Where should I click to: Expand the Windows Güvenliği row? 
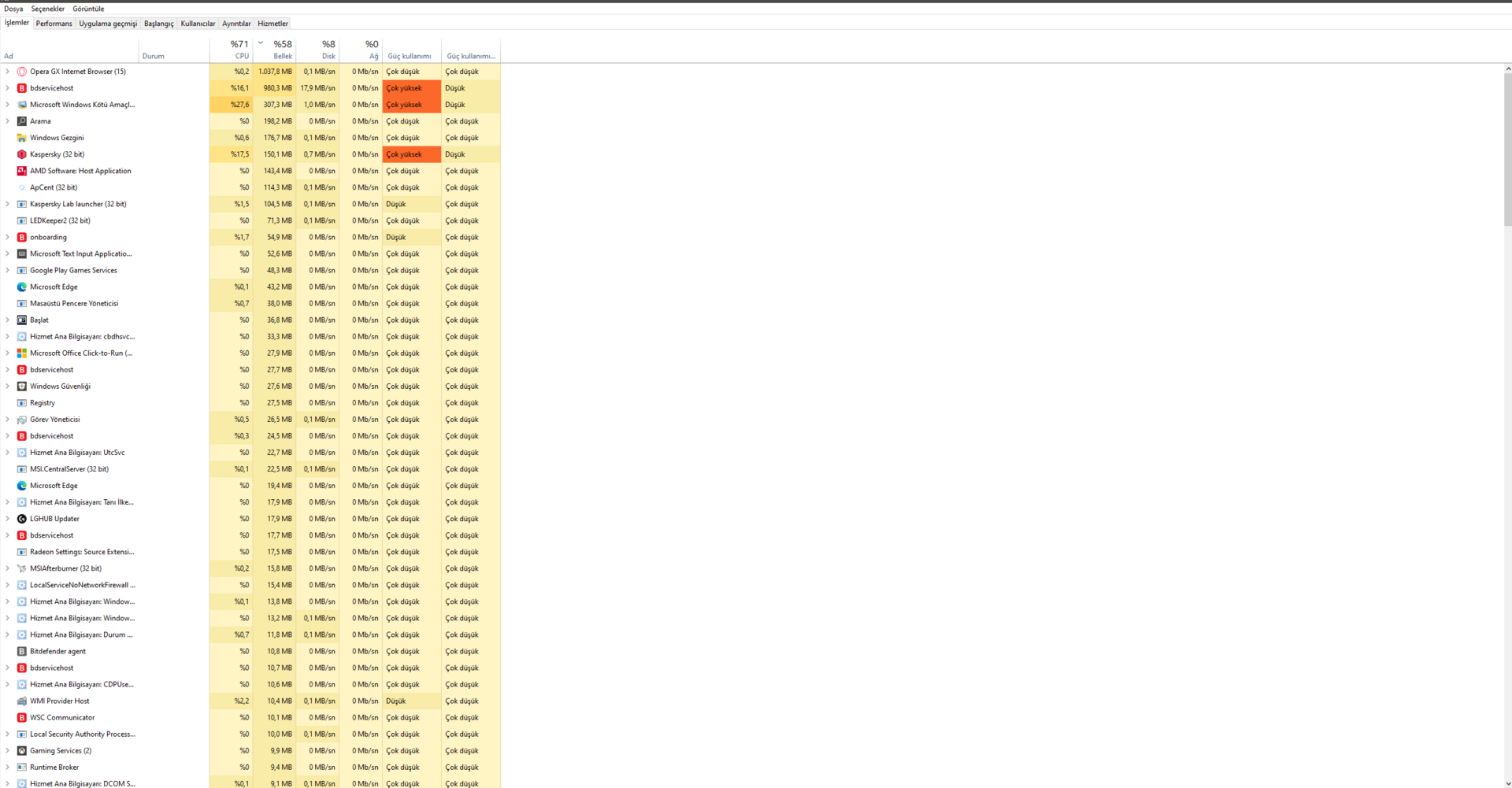tap(8, 386)
